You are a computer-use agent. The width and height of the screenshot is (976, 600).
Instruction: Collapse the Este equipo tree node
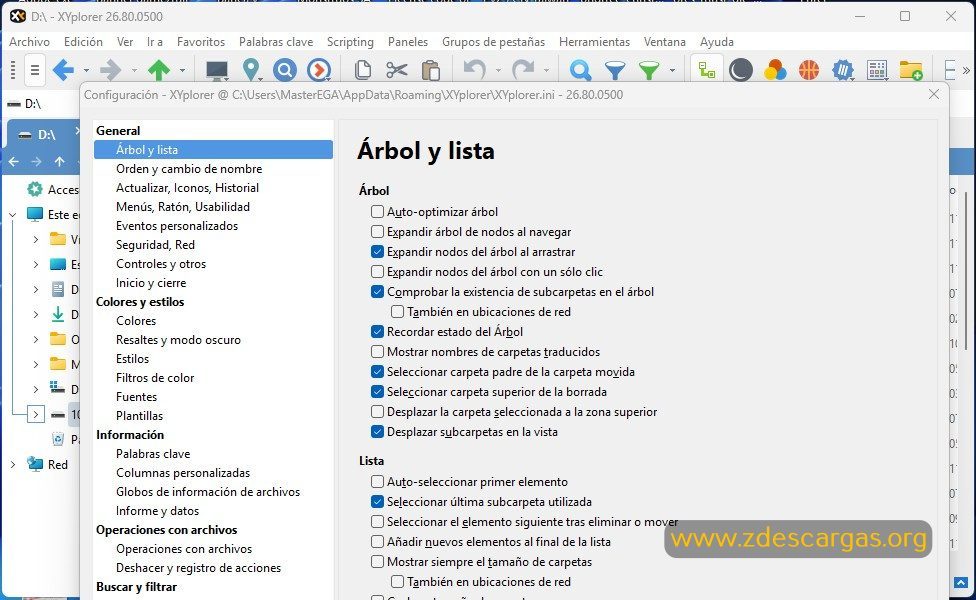click(12, 215)
